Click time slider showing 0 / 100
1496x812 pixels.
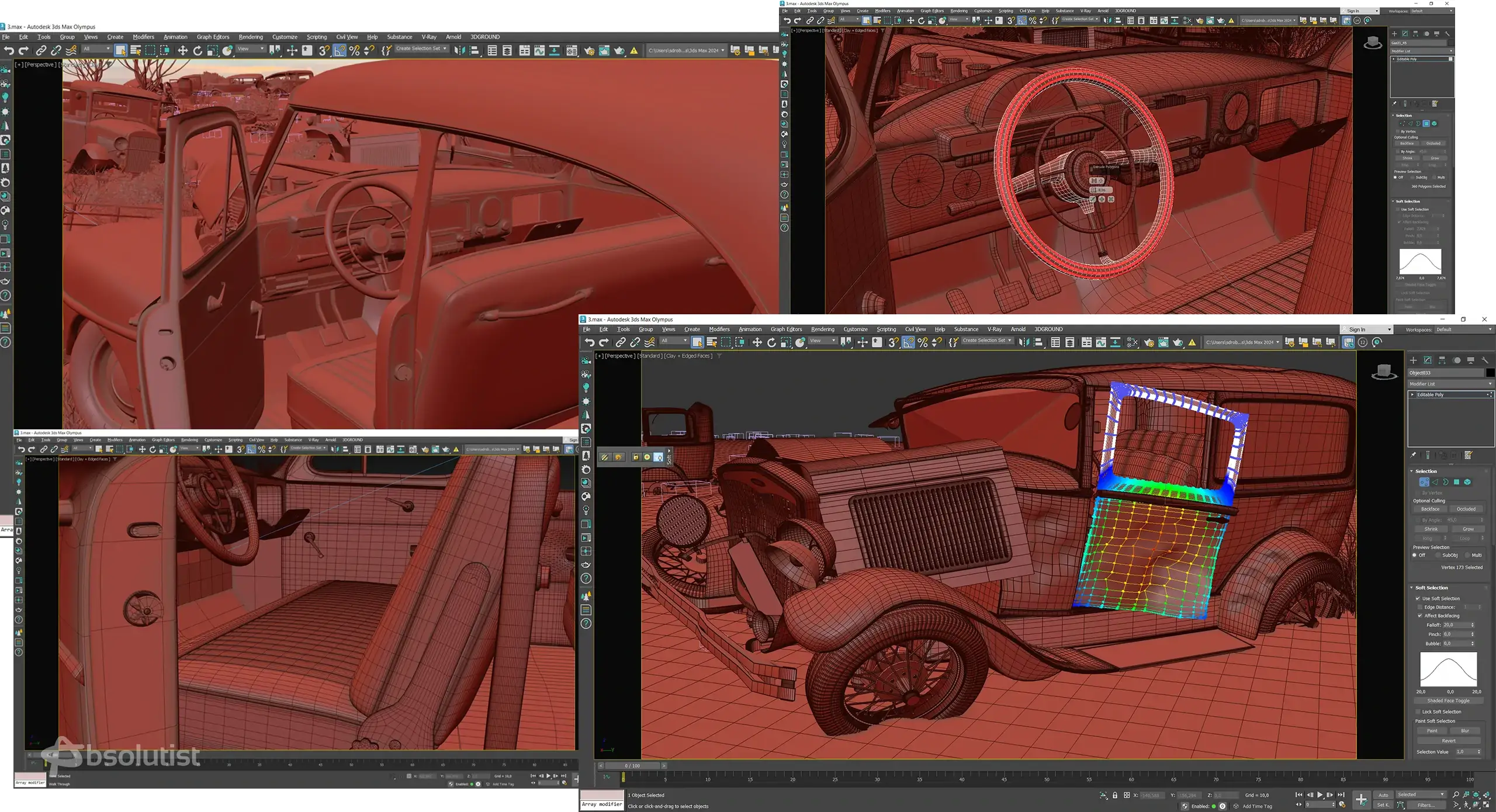632,766
